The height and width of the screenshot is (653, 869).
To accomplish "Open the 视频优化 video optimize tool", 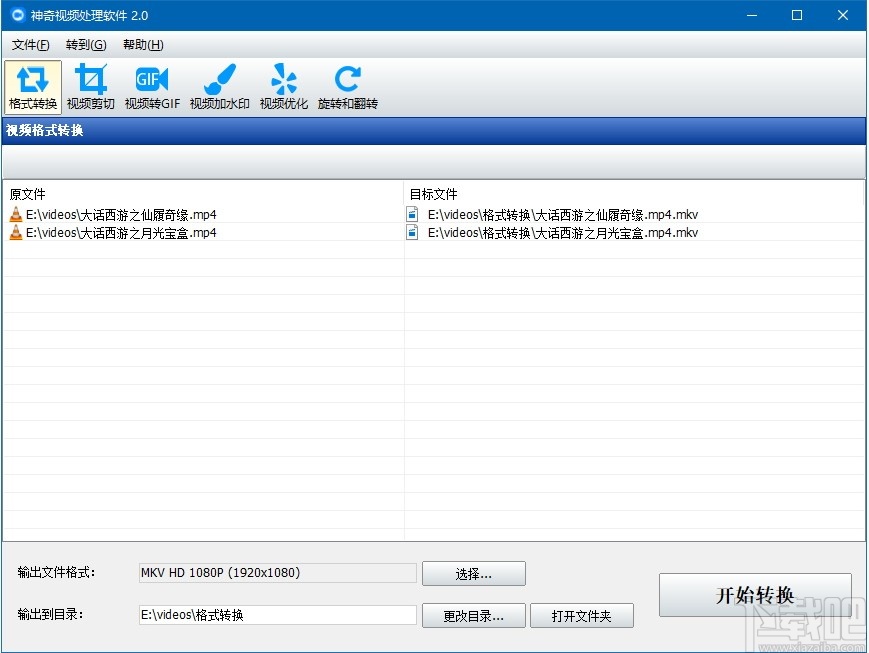I will point(284,87).
